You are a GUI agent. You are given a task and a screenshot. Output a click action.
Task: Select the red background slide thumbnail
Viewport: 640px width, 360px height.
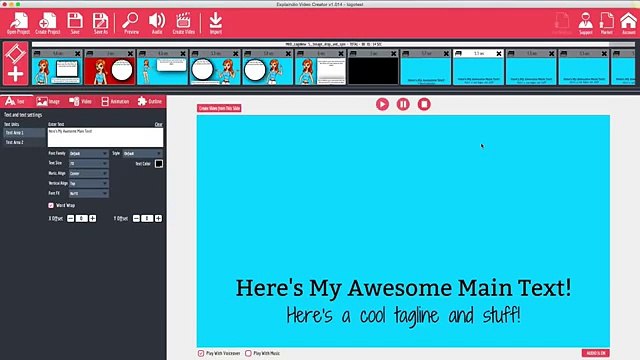coord(110,71)
